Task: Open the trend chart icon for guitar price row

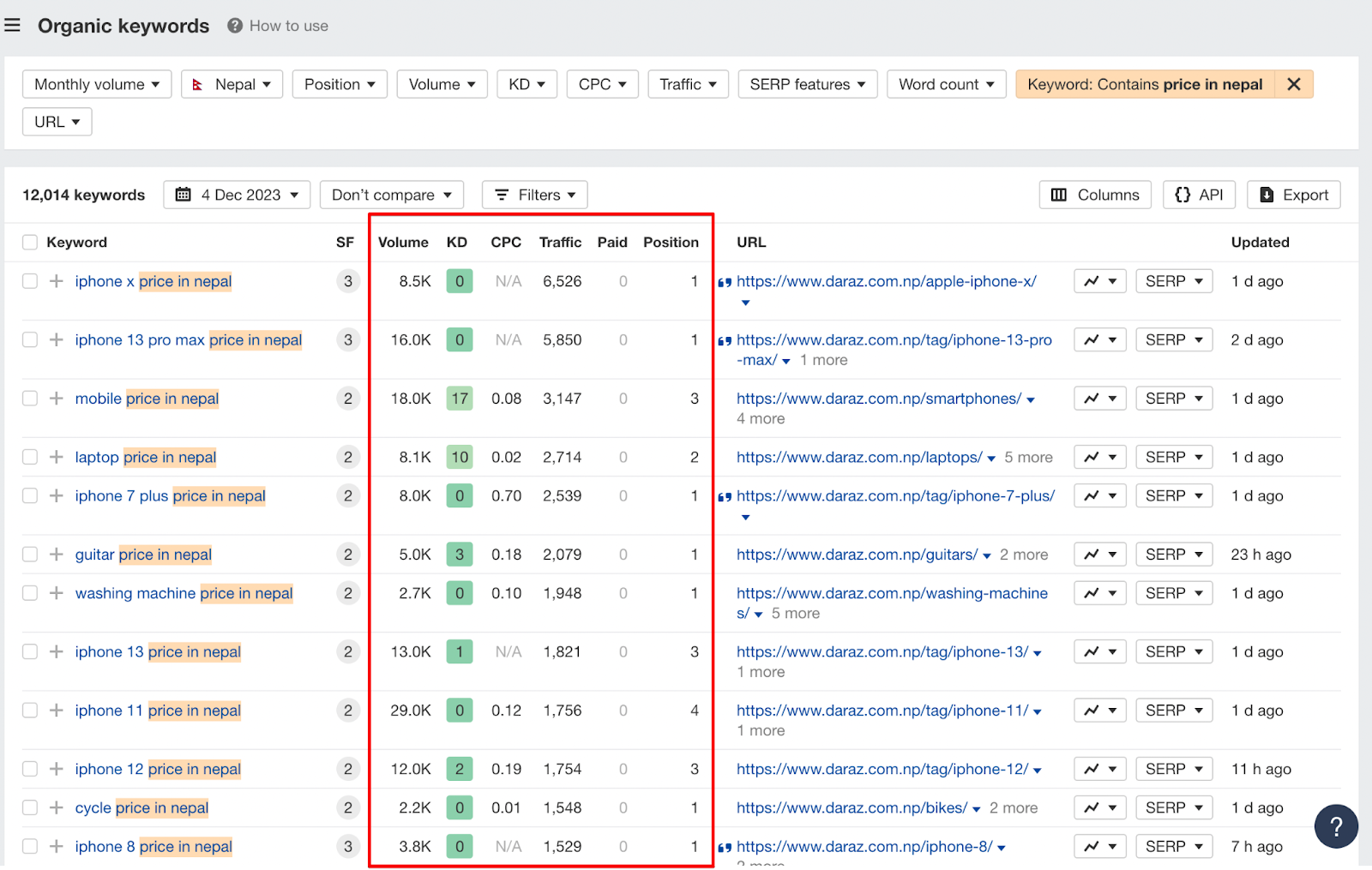Action: [1100, 555]
